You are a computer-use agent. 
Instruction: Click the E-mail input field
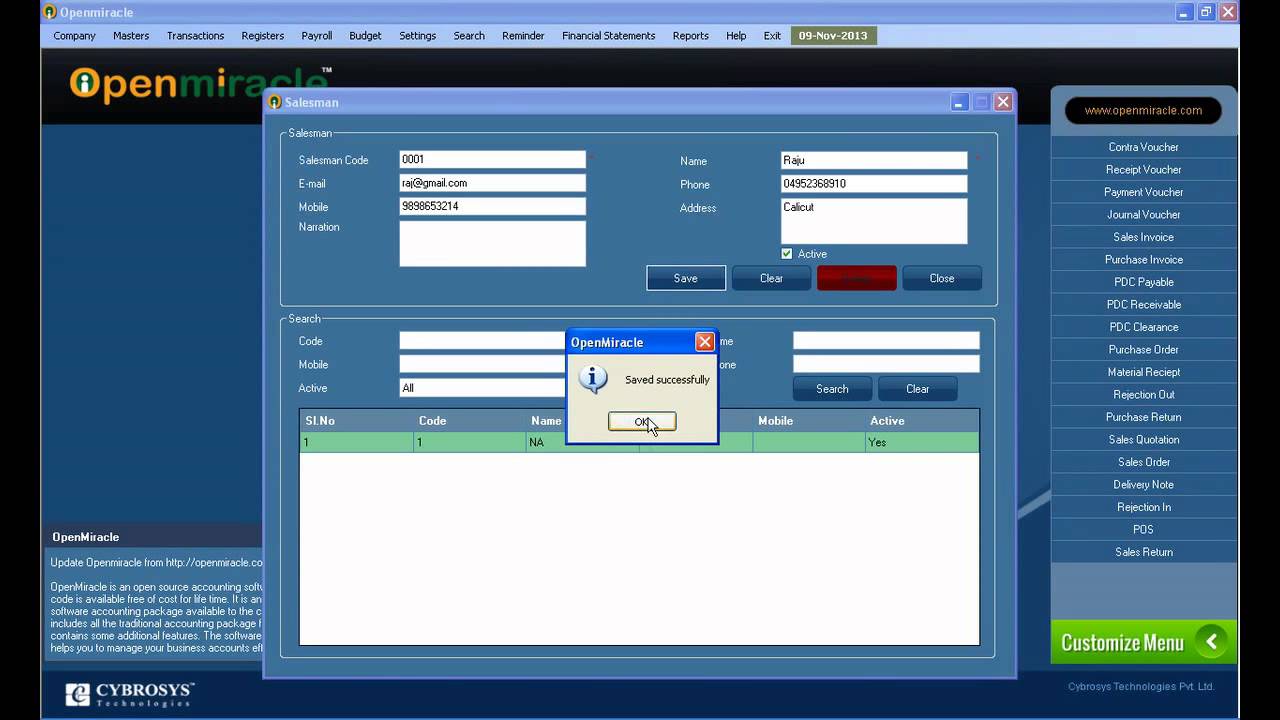(x=492, y=183)
